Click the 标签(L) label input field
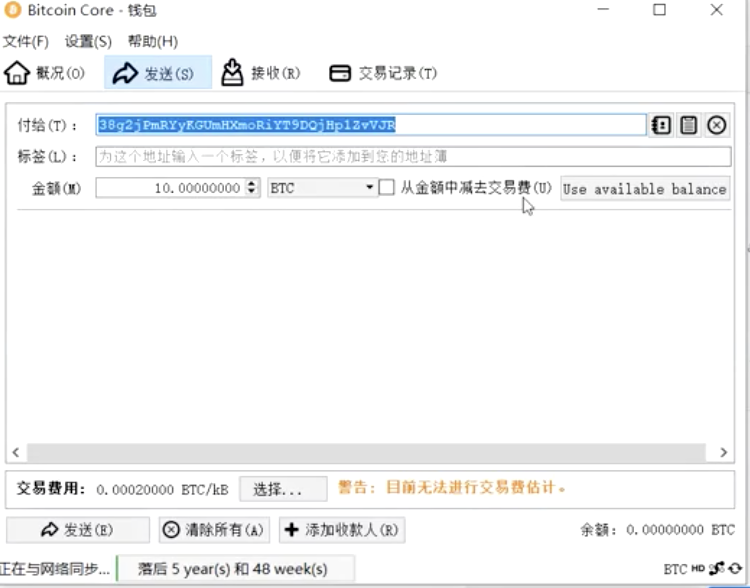 pos(413,156)
